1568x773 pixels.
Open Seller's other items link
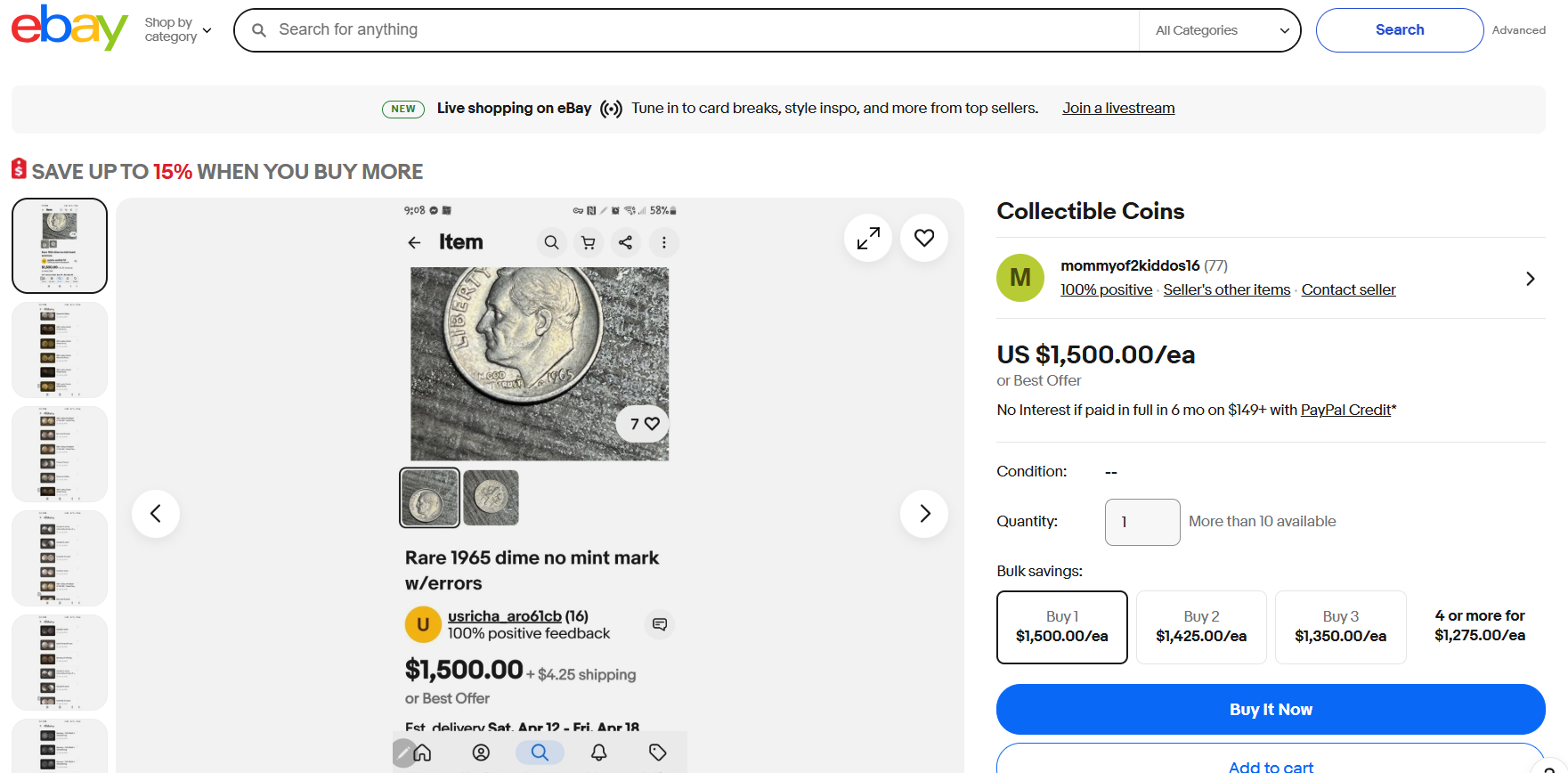(1226, 290)
